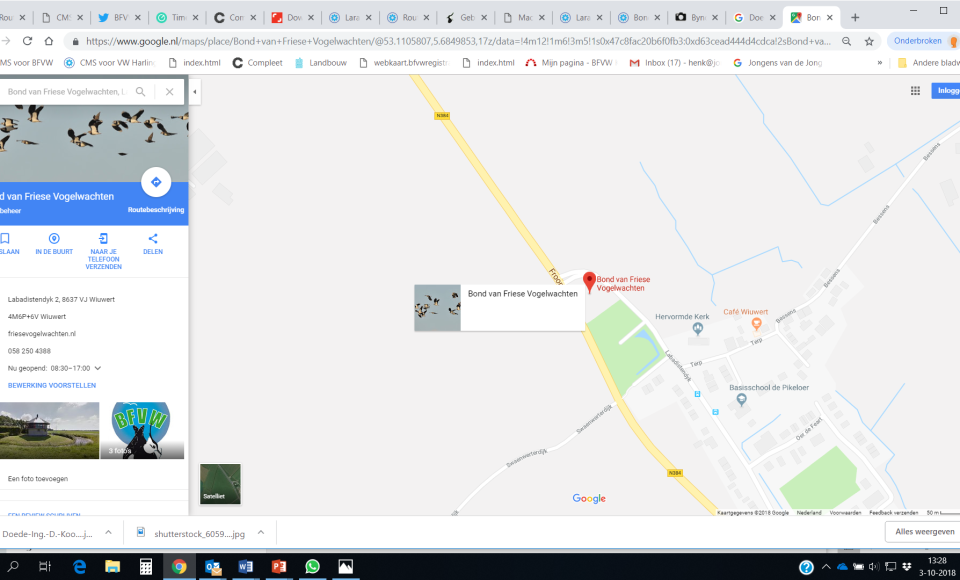Viewport: 960px width, 580px height.
Task: Expand options for shutterstock_6059 download
Action: (x=261, y=533)
